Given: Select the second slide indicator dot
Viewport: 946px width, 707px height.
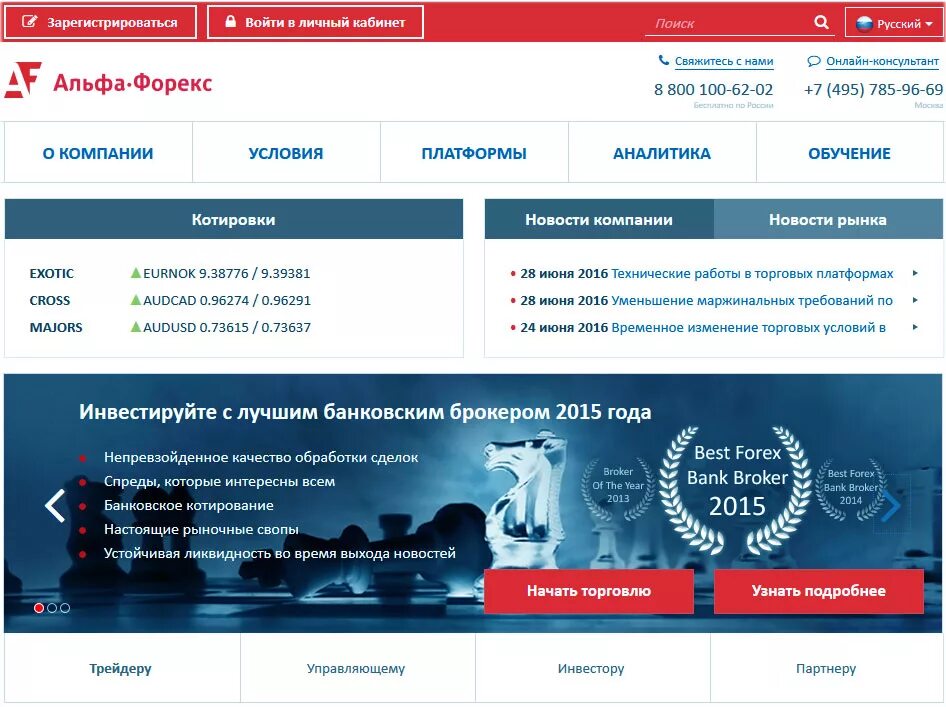Looking at the screenshot, I should coord(52,608).
